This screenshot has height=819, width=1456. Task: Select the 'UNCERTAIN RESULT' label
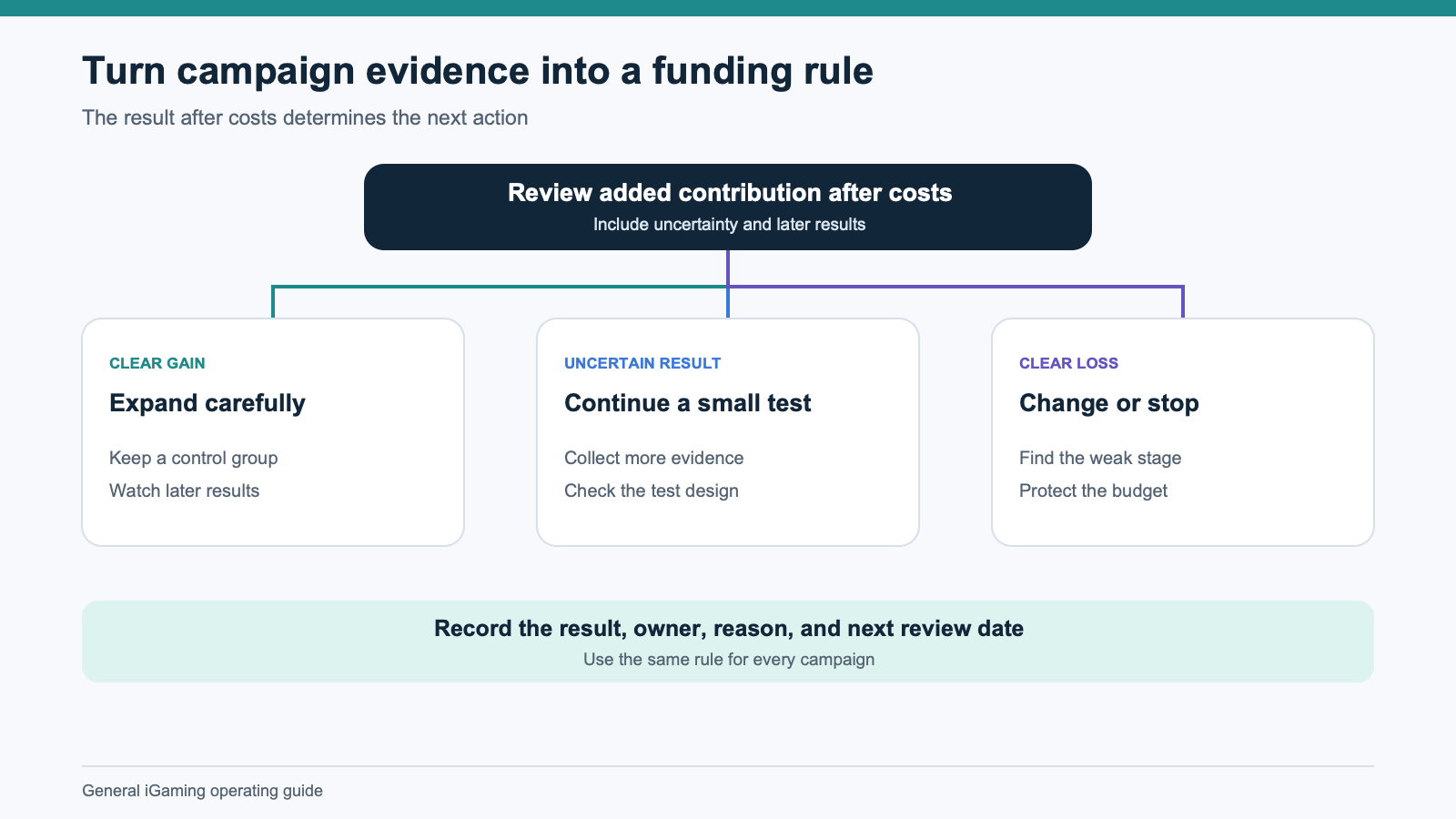coord(642,363)
